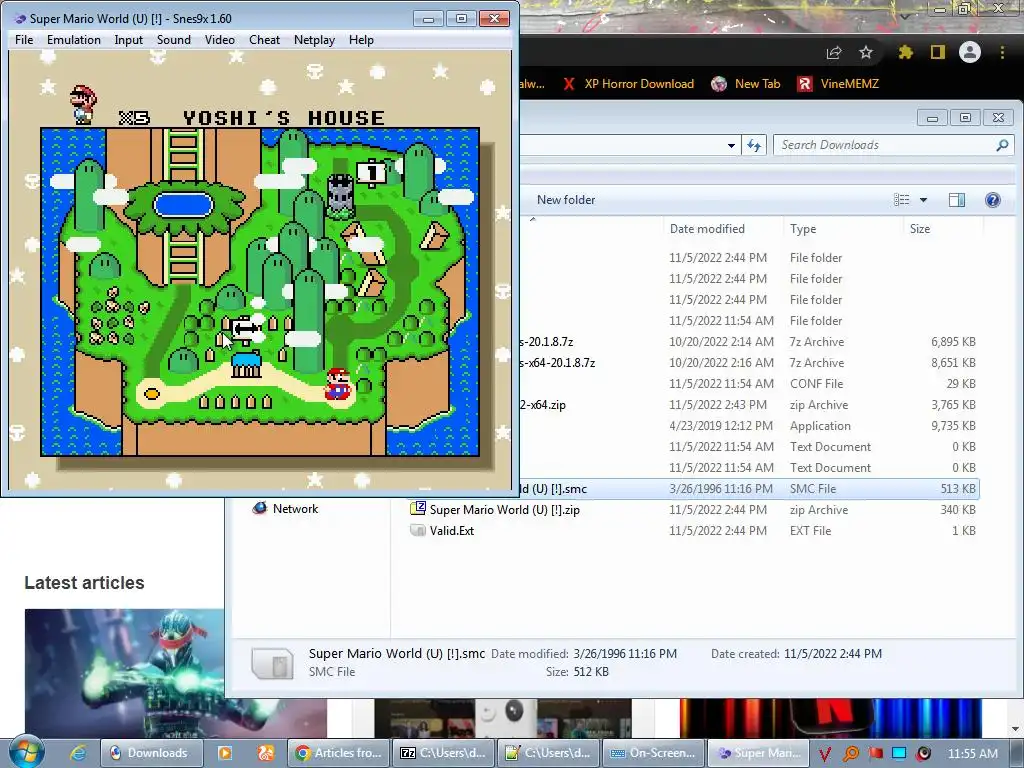1024x768 pixels.
Task: Switch to Super Mario taskbar button
Action: (758, 753)
